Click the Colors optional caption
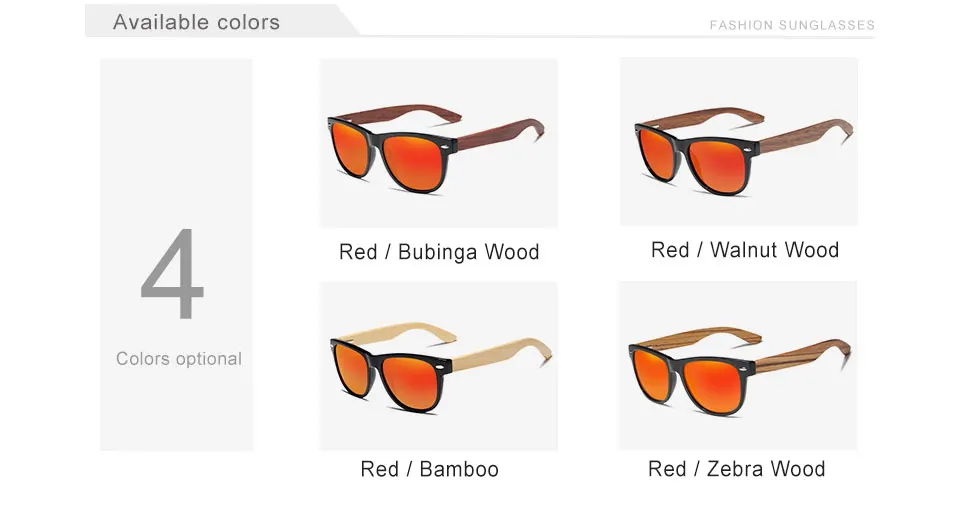This screenshot has width=960, height=506. tap(179, 358)
